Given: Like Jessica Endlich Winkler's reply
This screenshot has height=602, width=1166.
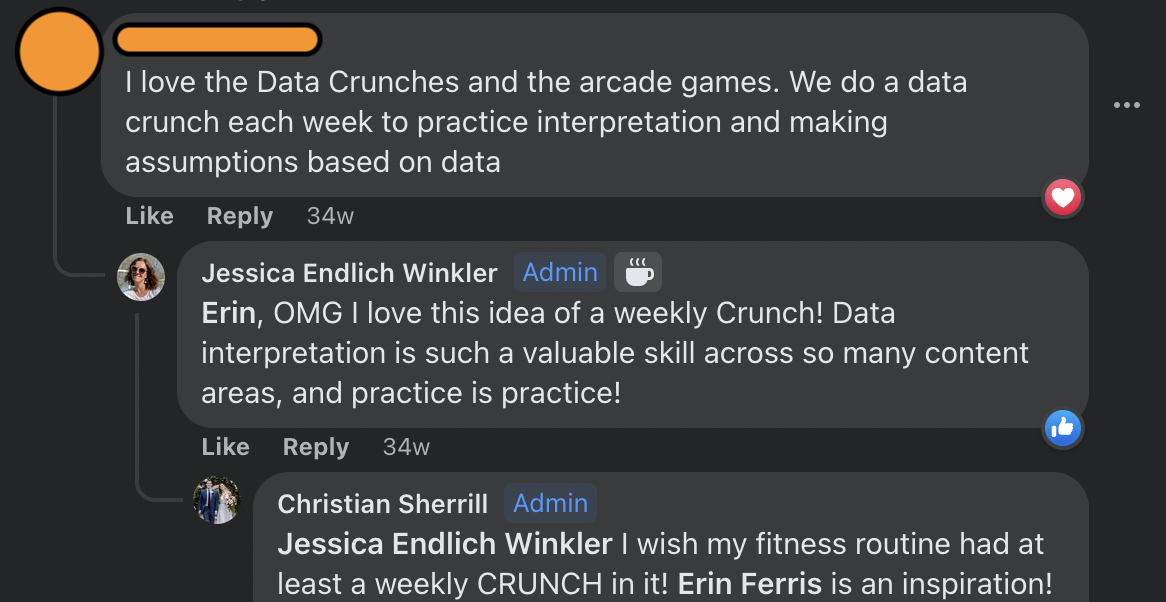Looking at the screenshot, I should pos(225,446).
